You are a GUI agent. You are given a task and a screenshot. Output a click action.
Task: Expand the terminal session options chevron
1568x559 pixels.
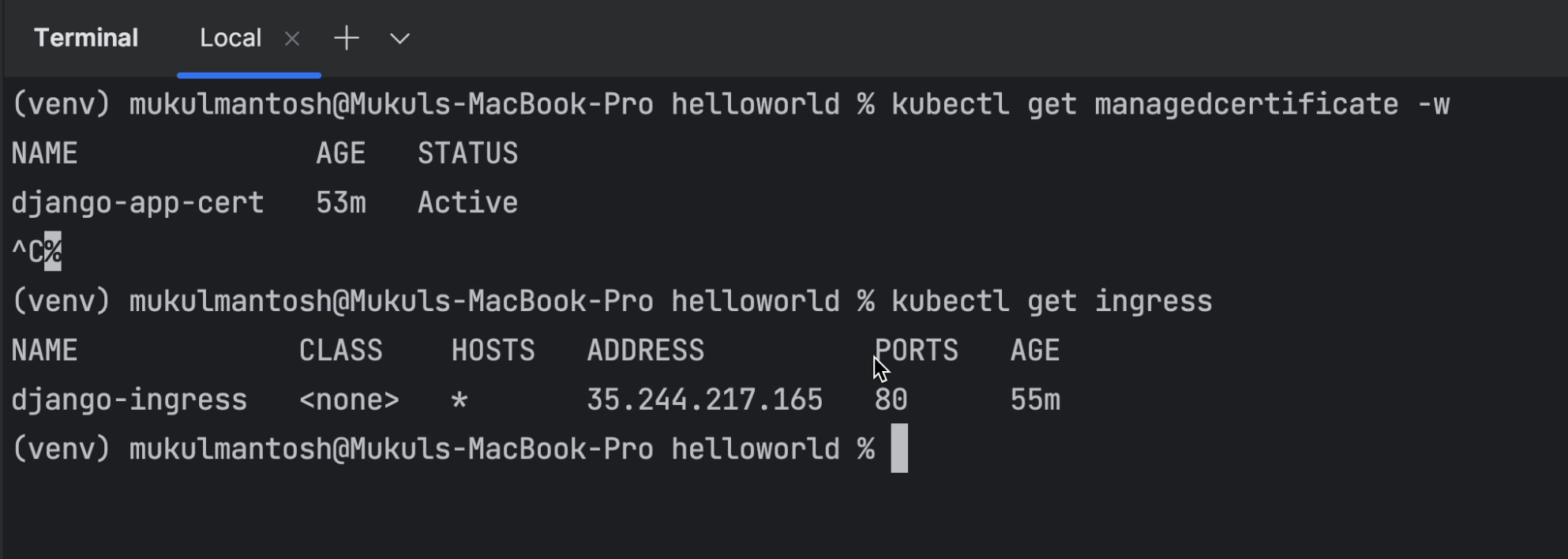[400, 39]
